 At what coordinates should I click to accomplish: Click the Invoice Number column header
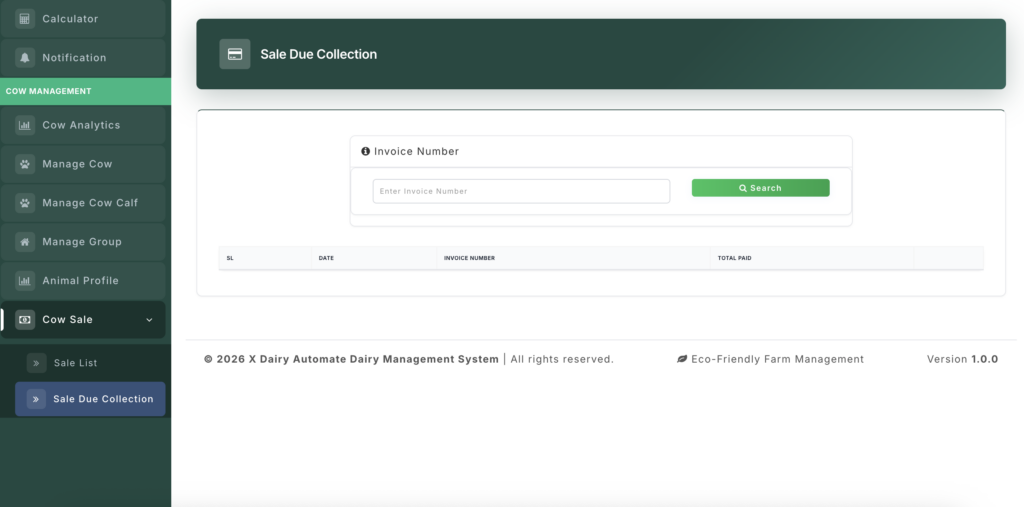[469, 258]
